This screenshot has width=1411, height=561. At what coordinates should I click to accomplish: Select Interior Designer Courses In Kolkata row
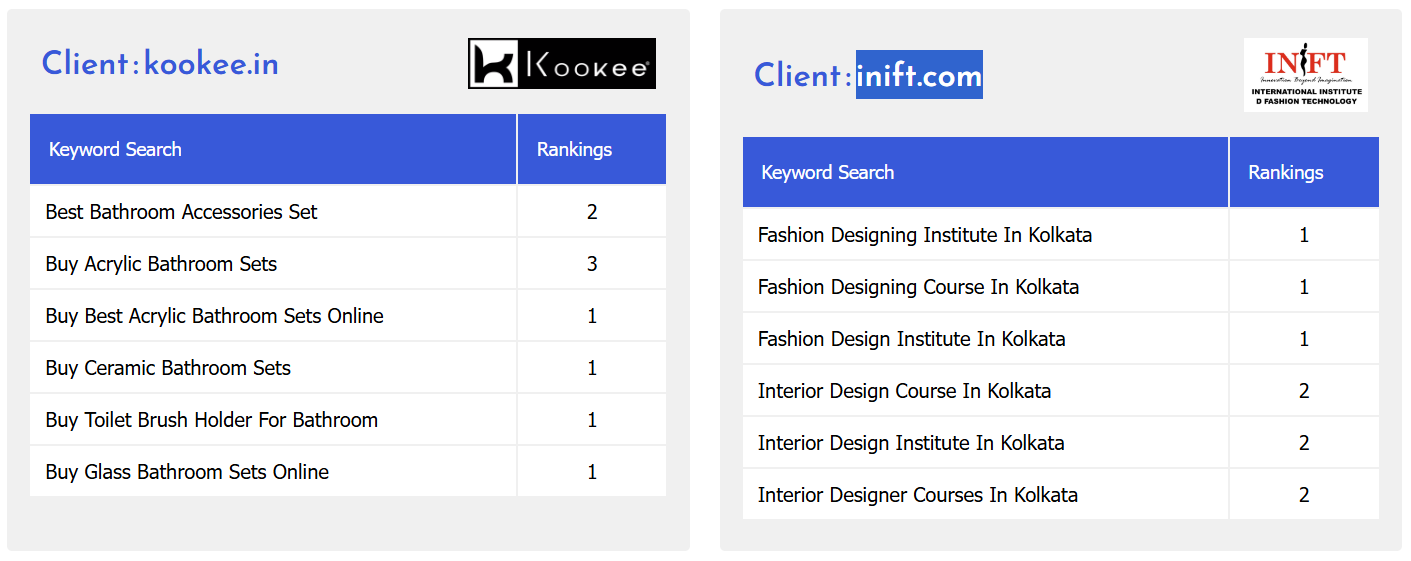point(917,495)
